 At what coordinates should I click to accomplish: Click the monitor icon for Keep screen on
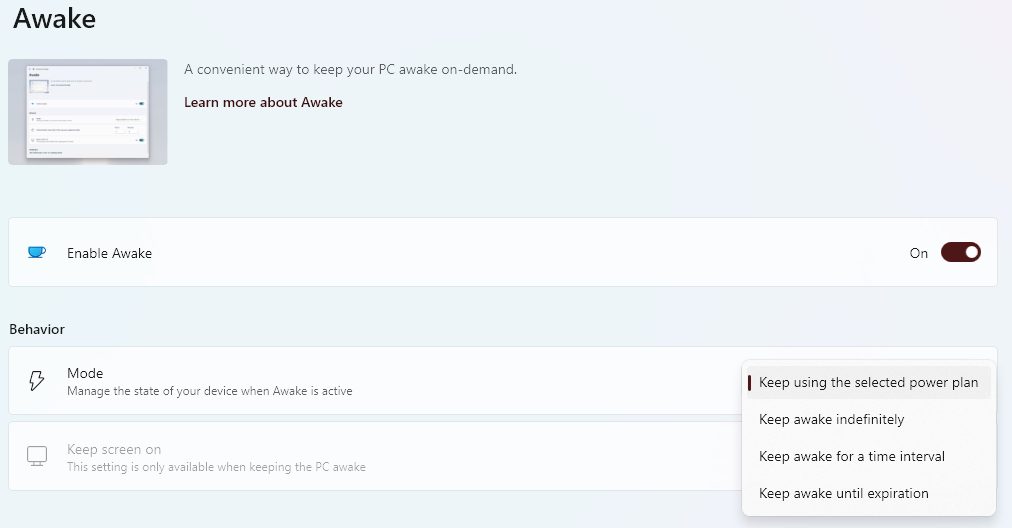coord(37,456)
